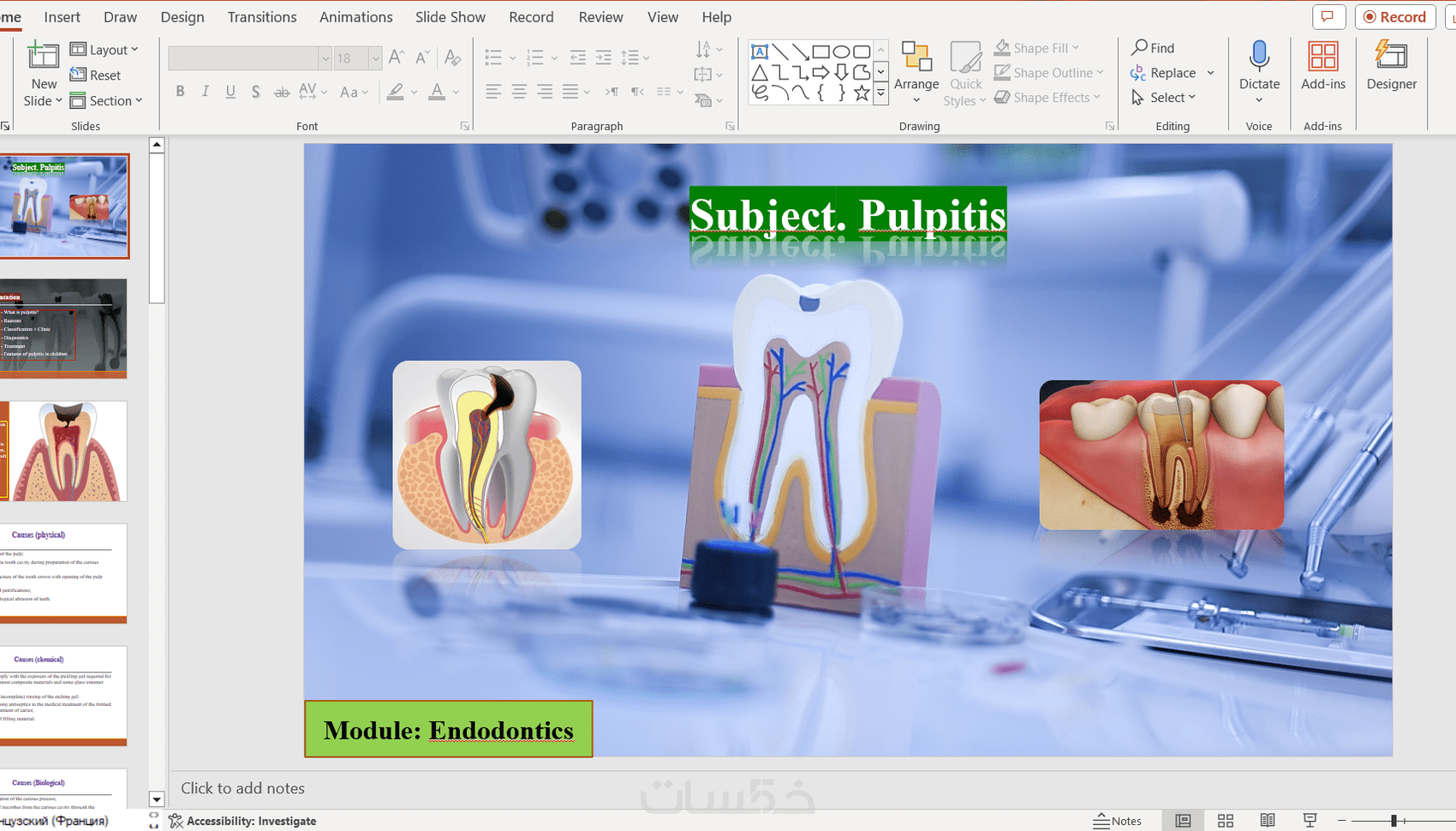The height and width of the screenshot is (831, 1456).
Task: Open the Shape Outline dropdown
Action: 1048,73
